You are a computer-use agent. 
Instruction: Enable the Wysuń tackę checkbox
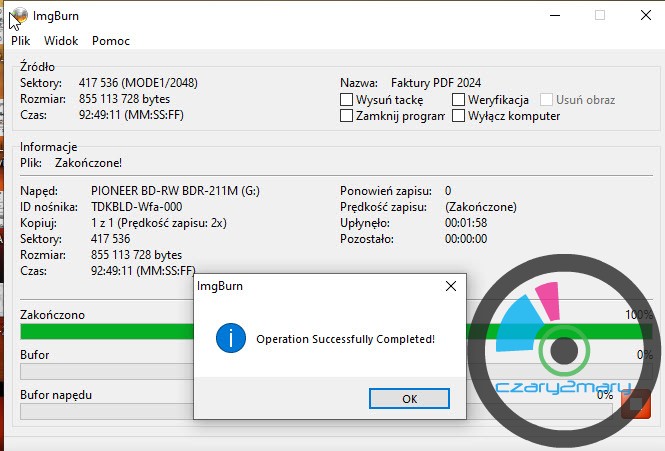346,100
